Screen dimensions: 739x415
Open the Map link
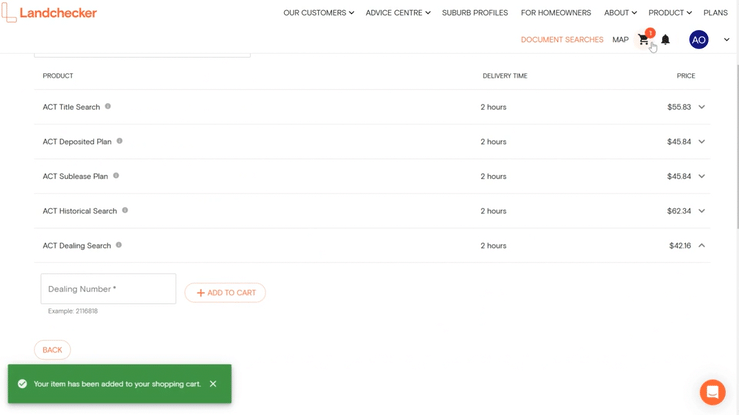(620, 40)
